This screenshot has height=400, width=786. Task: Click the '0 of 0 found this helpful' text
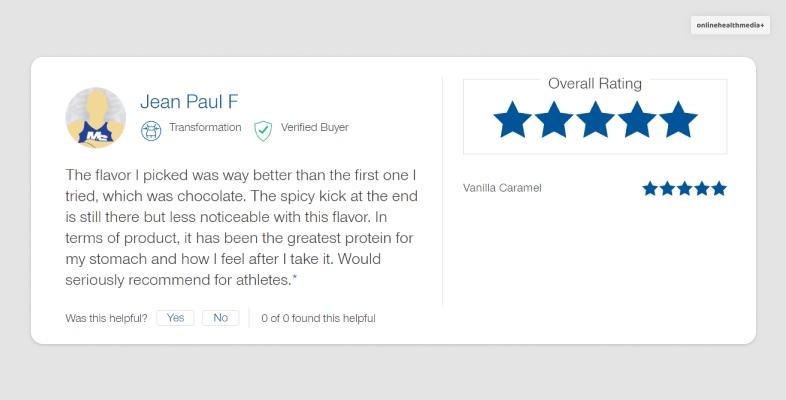318,318
